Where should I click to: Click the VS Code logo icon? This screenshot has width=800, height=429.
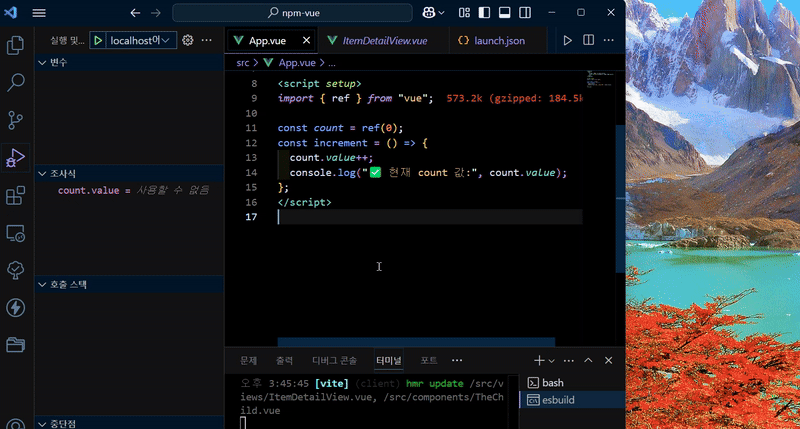pos(11,13)
